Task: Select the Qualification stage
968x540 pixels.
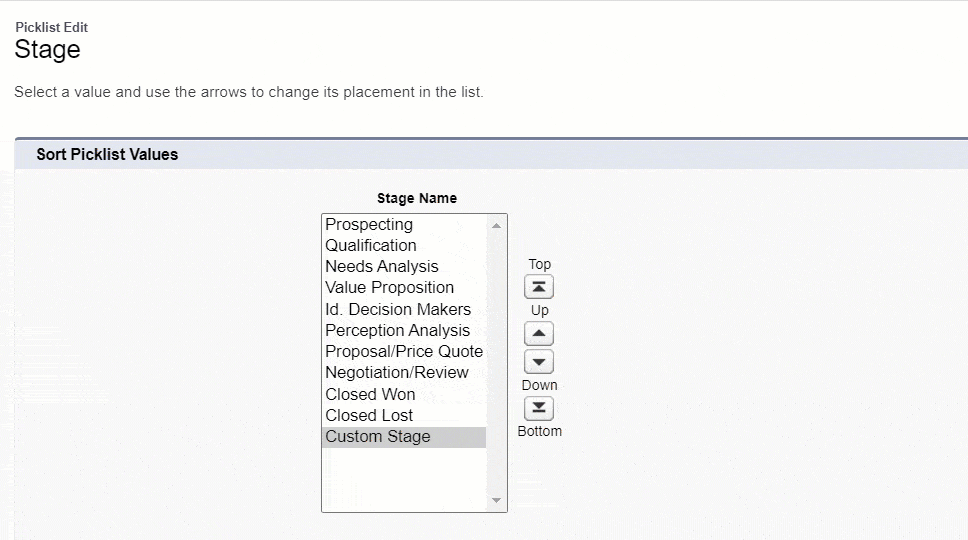Action: point(371,246)
